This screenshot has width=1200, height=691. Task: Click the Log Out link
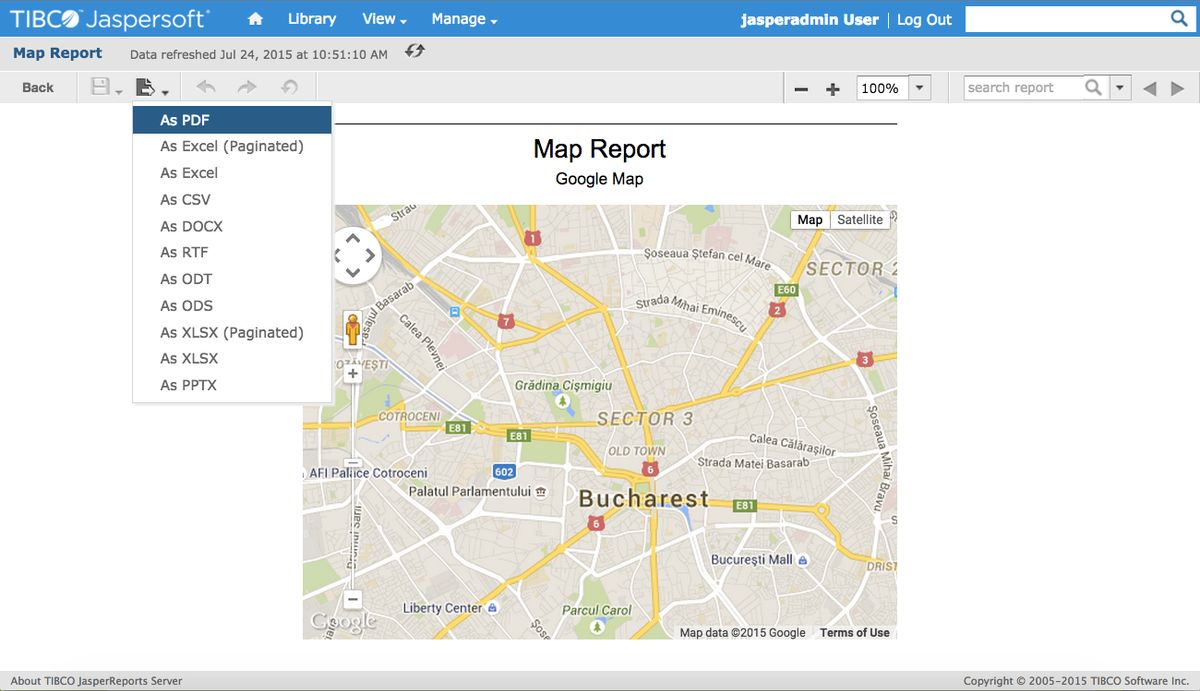pos(924,18)
